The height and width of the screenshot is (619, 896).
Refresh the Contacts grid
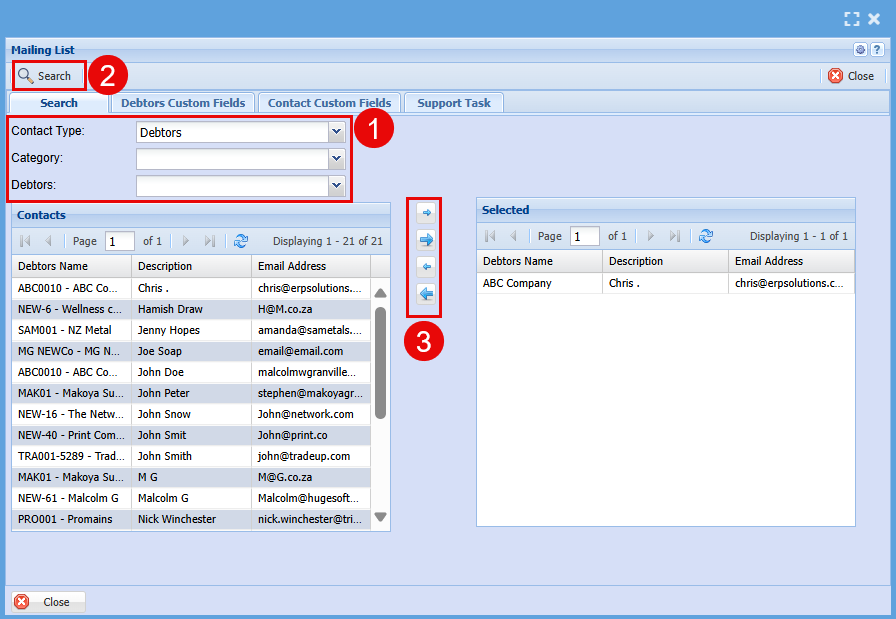[241, 241]
